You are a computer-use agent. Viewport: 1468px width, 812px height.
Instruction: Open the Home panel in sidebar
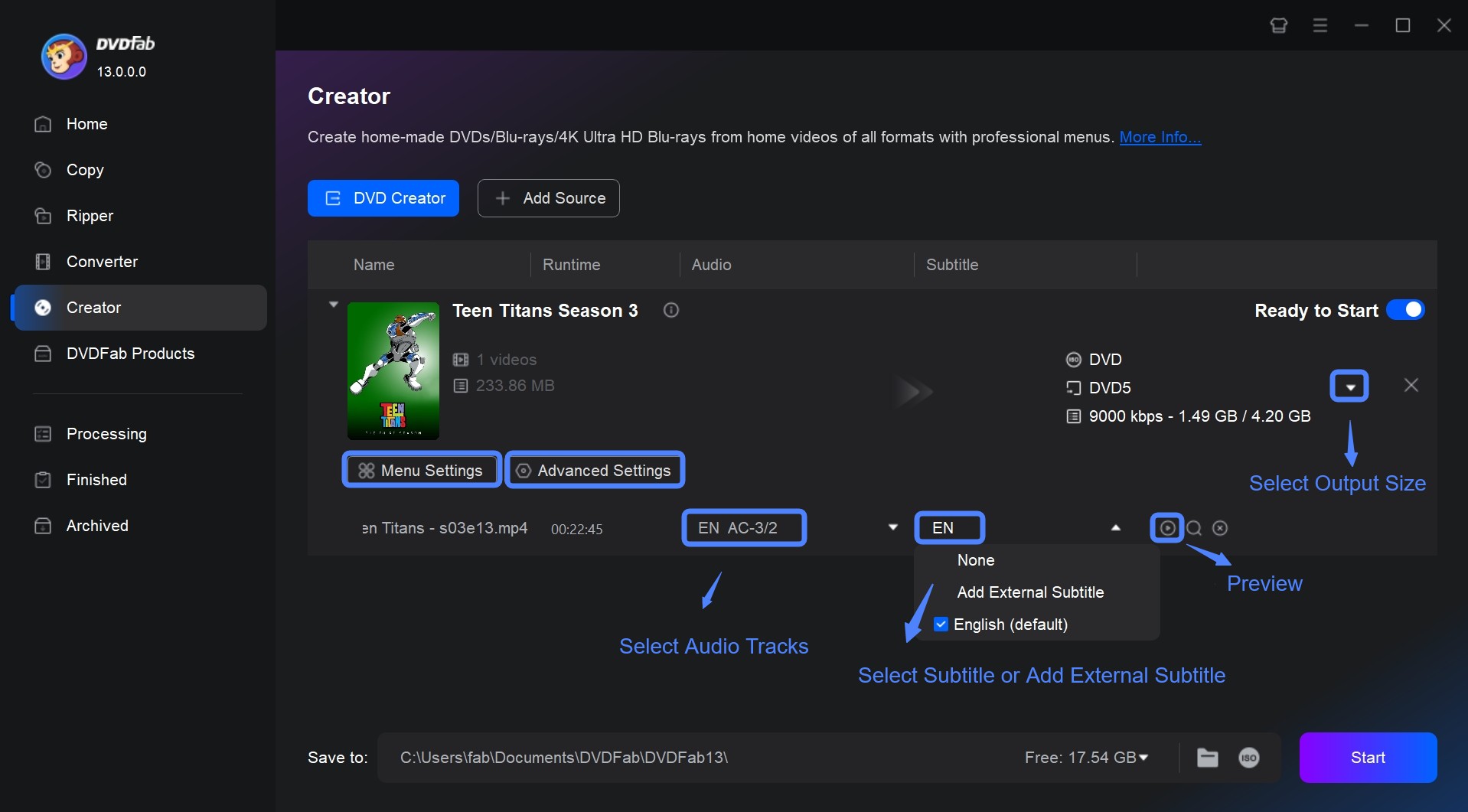[87, 124]
